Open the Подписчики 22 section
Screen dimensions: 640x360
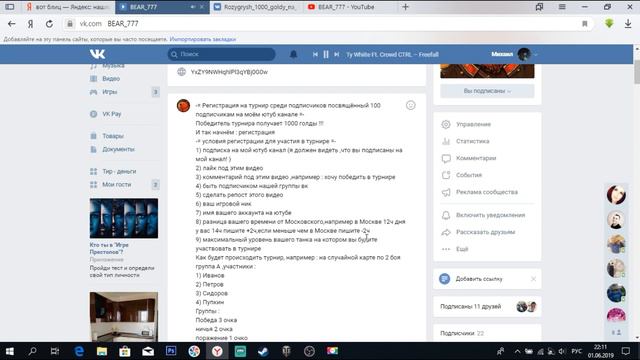click(x=462, y=333)
